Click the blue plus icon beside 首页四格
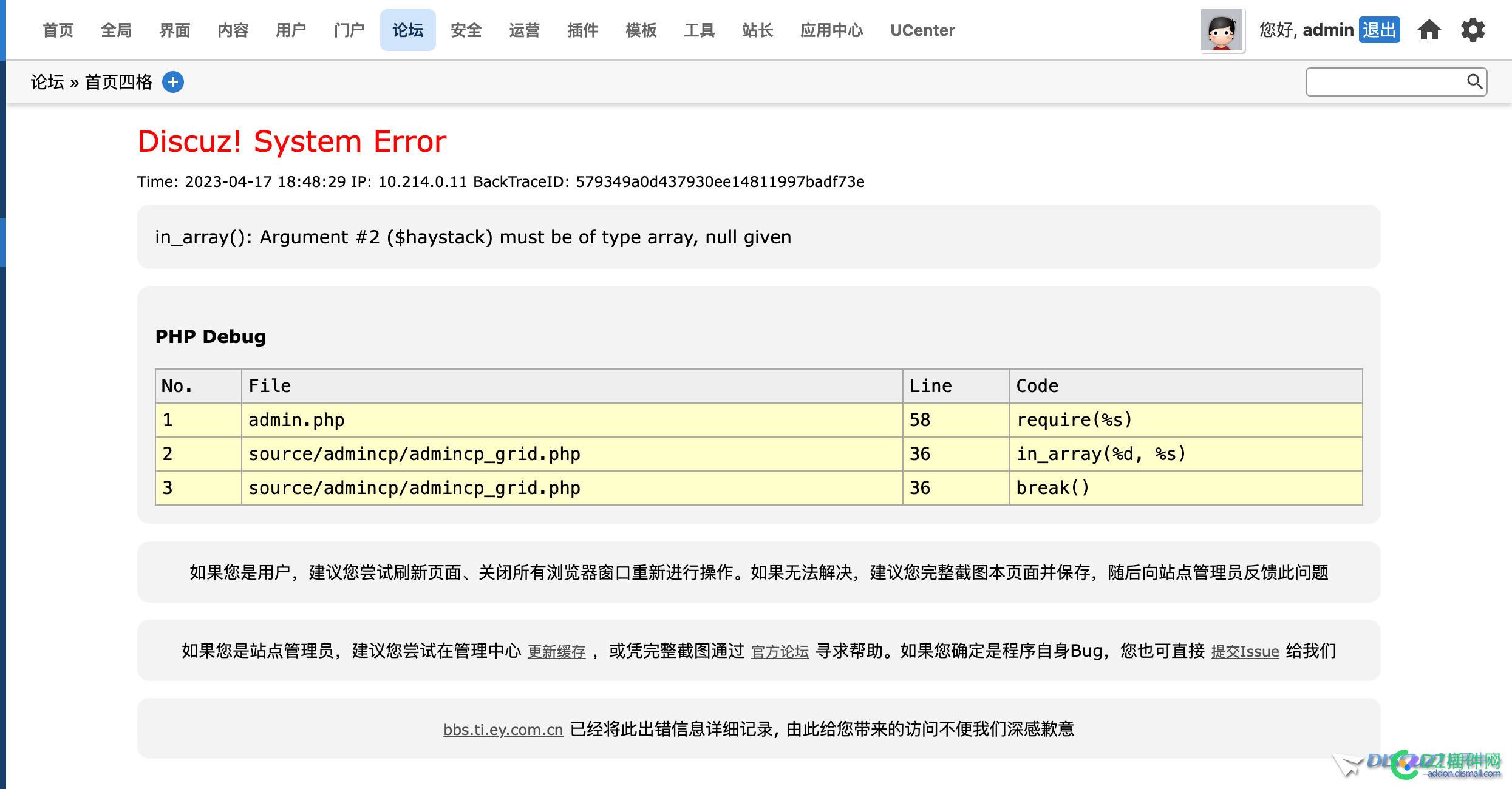Viewport: 1512px width, 789px height. (173, 82)
